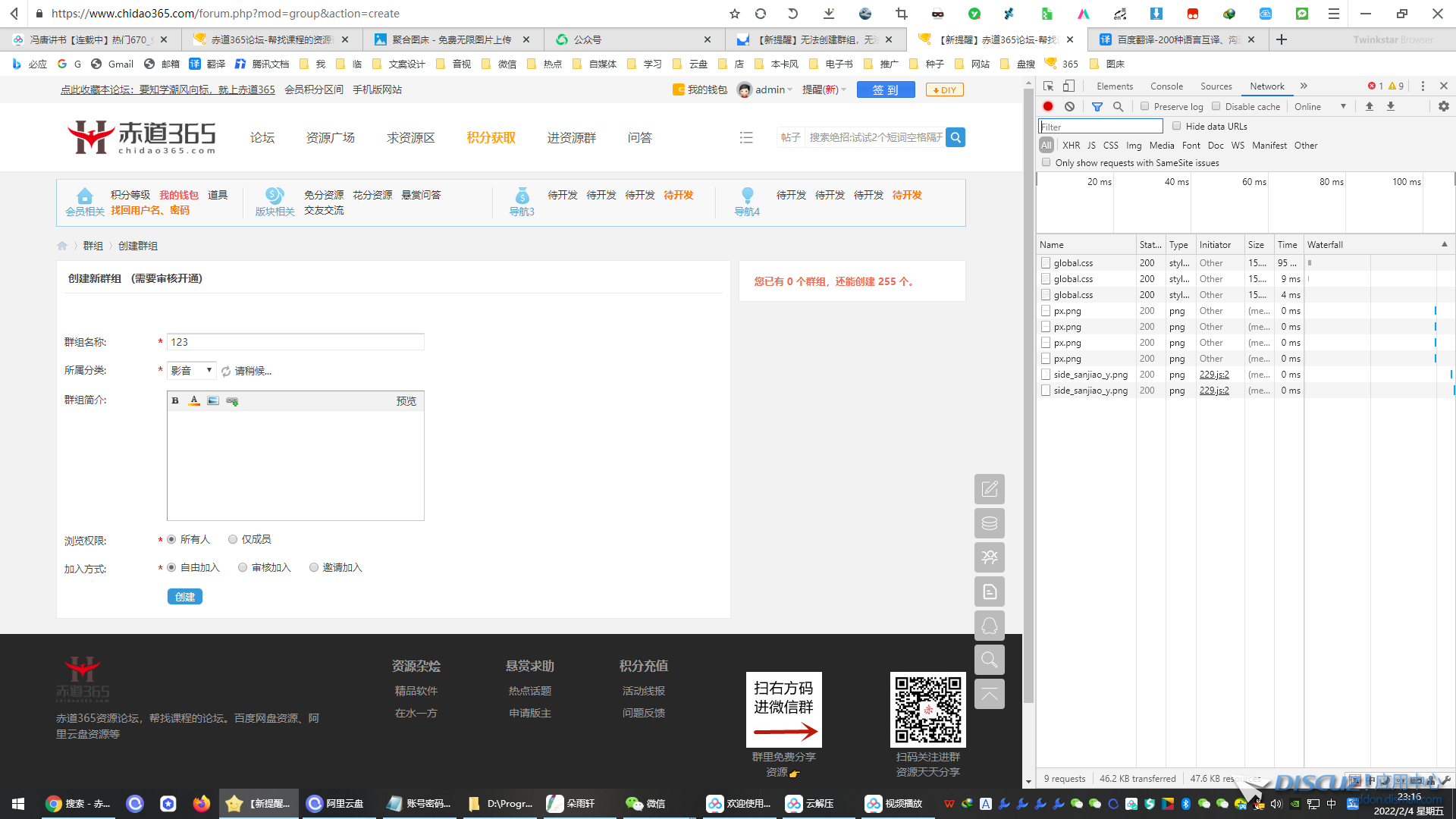1456x819 pixels.
Task: Click the site search magnifier button
Action: [x=955, y=137]
